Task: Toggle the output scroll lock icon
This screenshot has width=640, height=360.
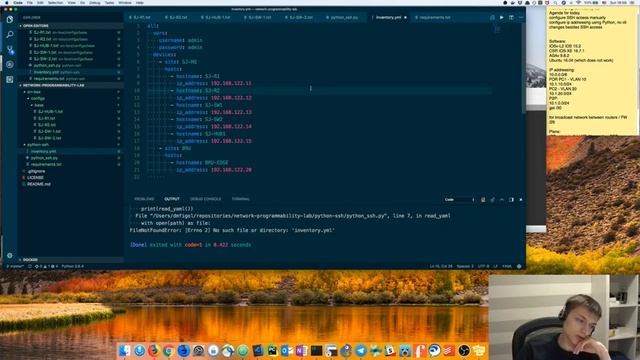Action: coord(492,200)
